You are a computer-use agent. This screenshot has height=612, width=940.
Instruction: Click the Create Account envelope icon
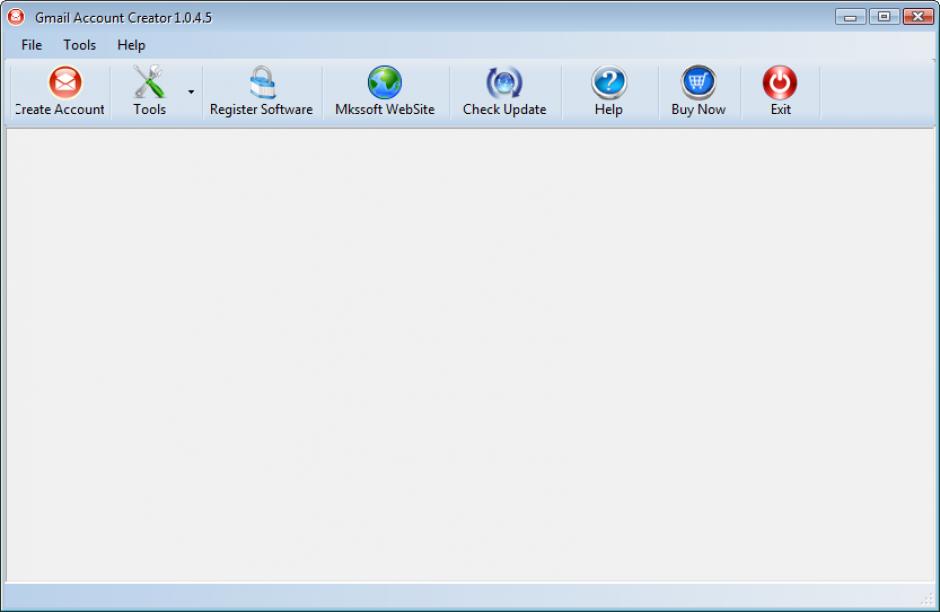click(65, 82)
